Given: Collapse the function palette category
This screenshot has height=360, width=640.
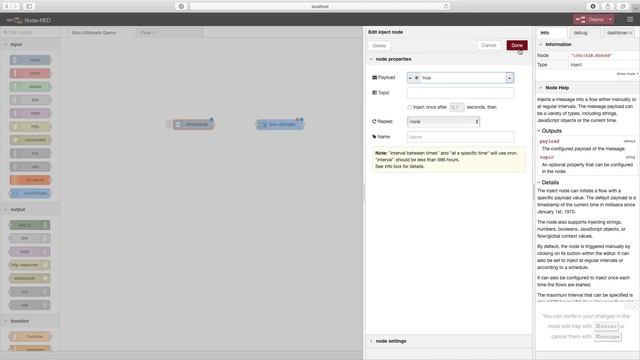Looking at the screenshot, I should click(6, 321).
